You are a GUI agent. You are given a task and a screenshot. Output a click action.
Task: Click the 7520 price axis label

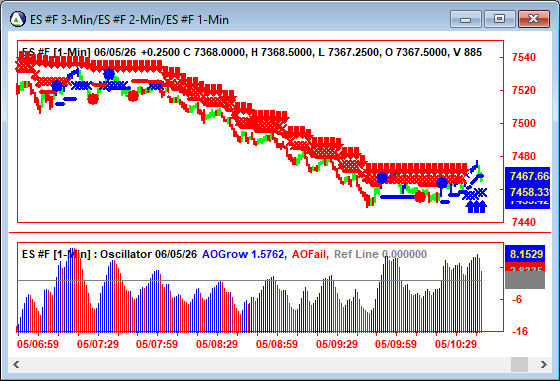tap(524, 90)
